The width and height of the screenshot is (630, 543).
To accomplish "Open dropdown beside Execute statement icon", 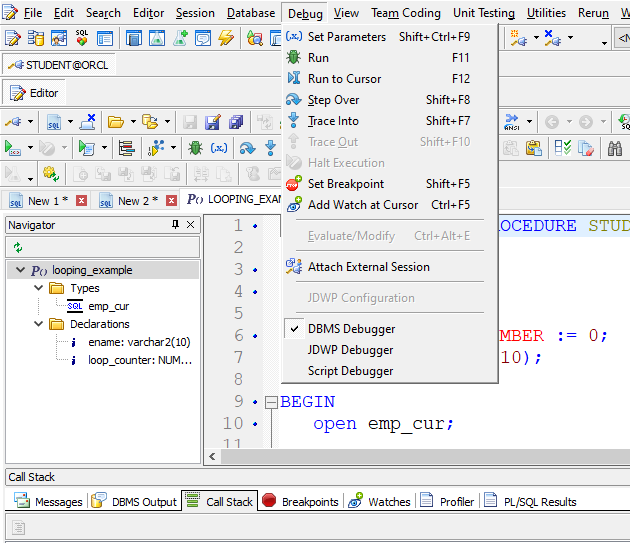I will pyautogui.click(x=30, y=148).
